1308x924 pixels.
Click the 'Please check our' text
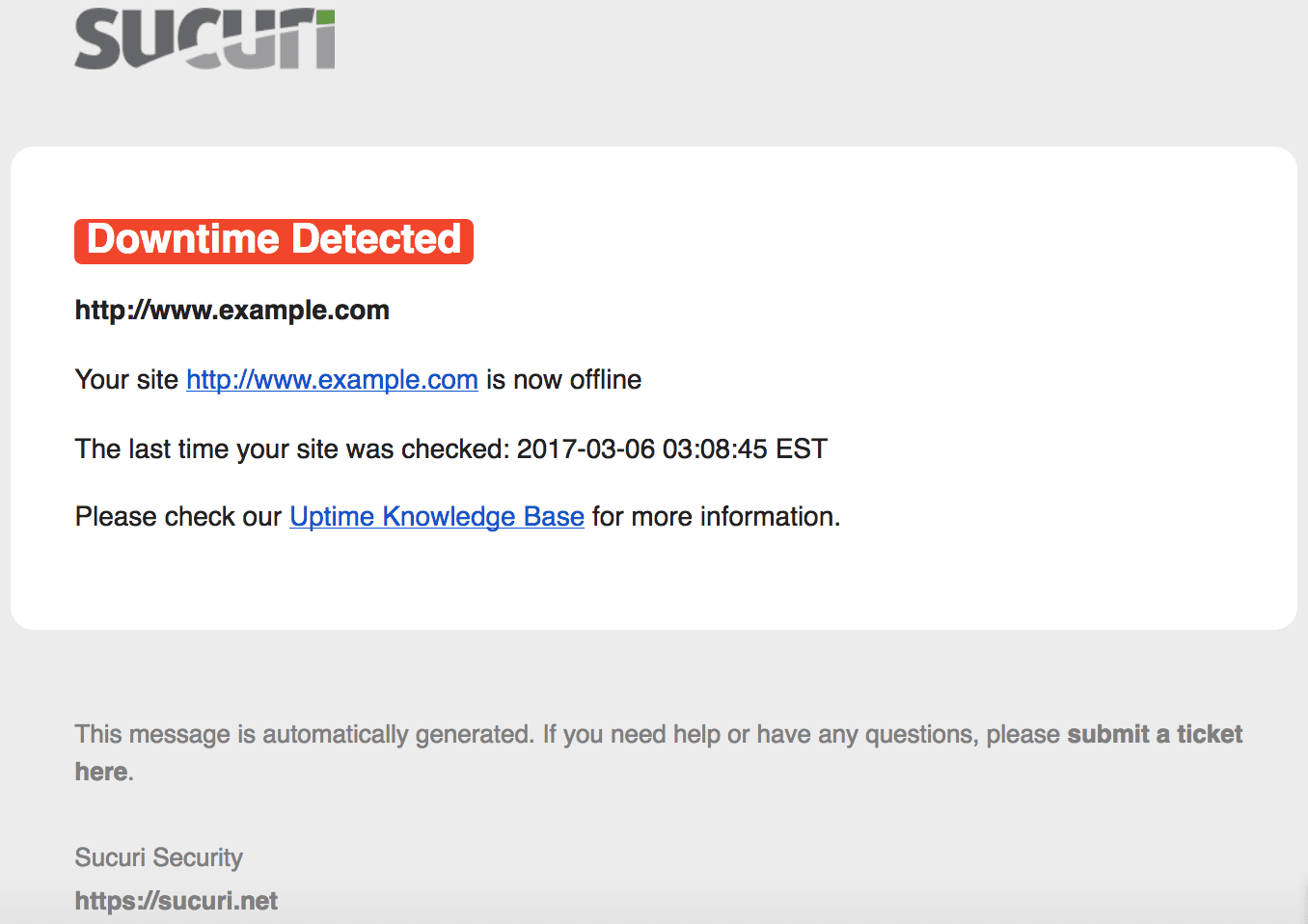point(178,517)
